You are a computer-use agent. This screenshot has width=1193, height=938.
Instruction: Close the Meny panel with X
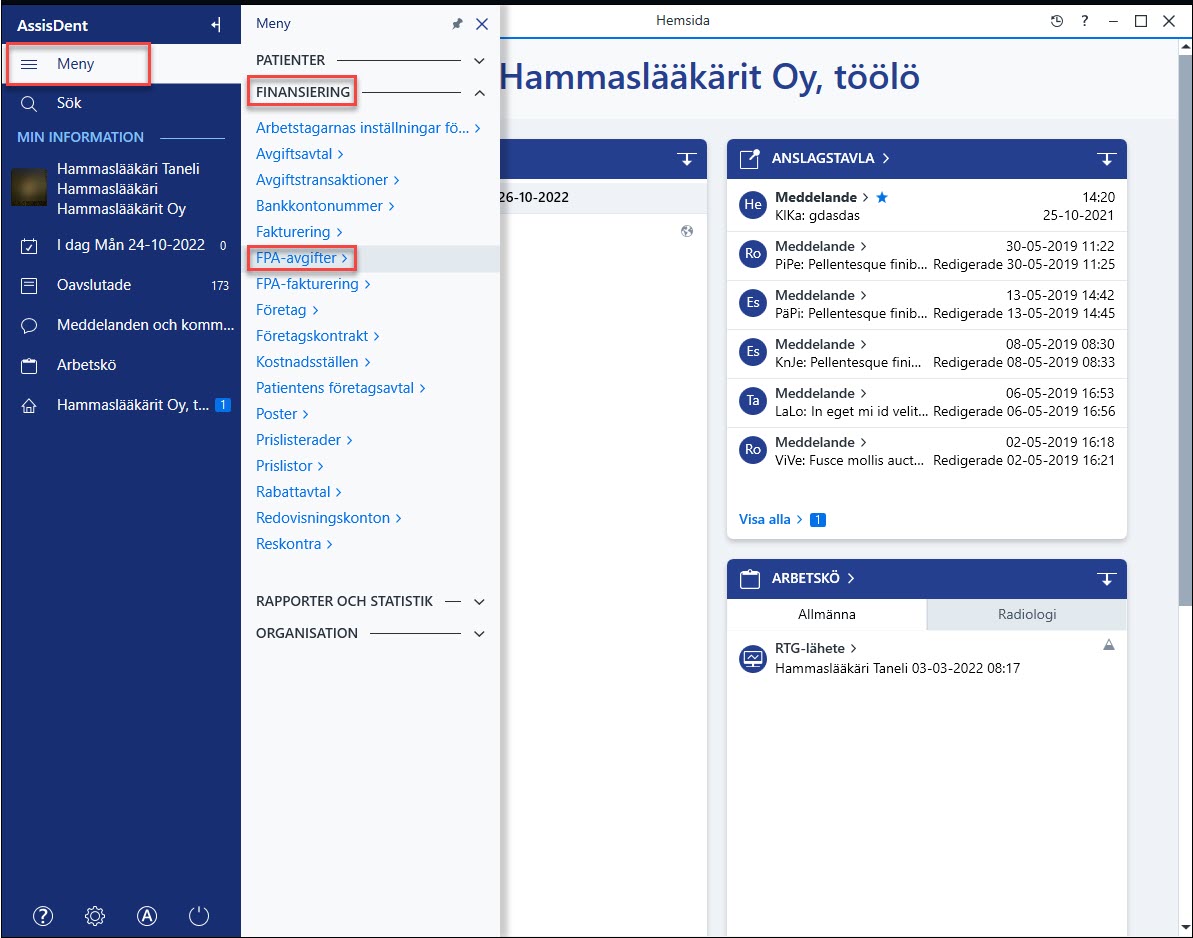[x=482, y=24]
